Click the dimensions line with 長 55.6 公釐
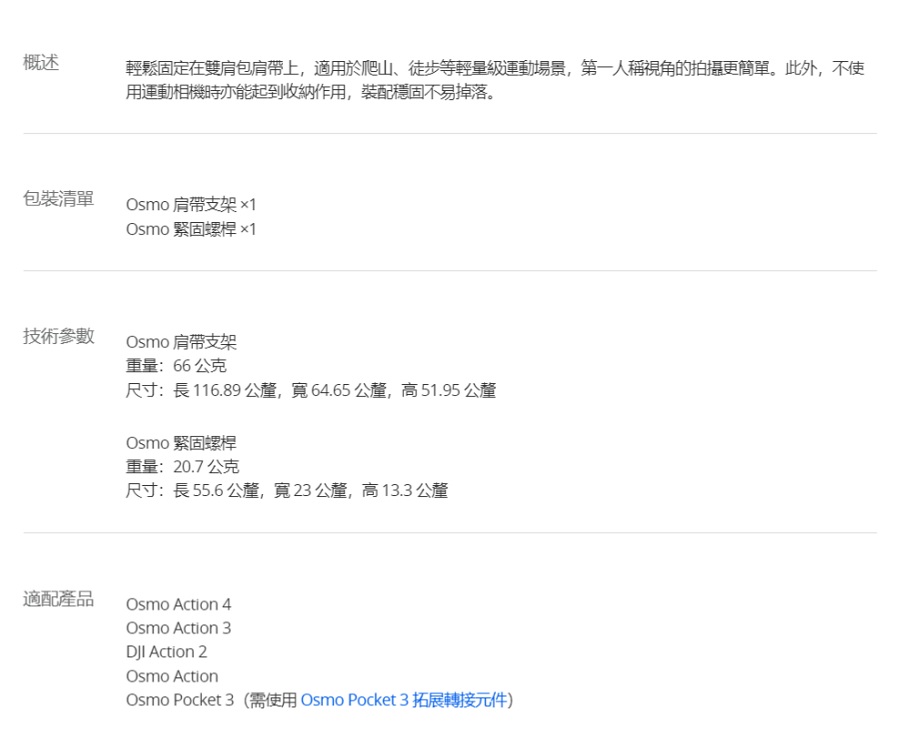This screenshot has height=740, width=900. [x=286, y=491]
